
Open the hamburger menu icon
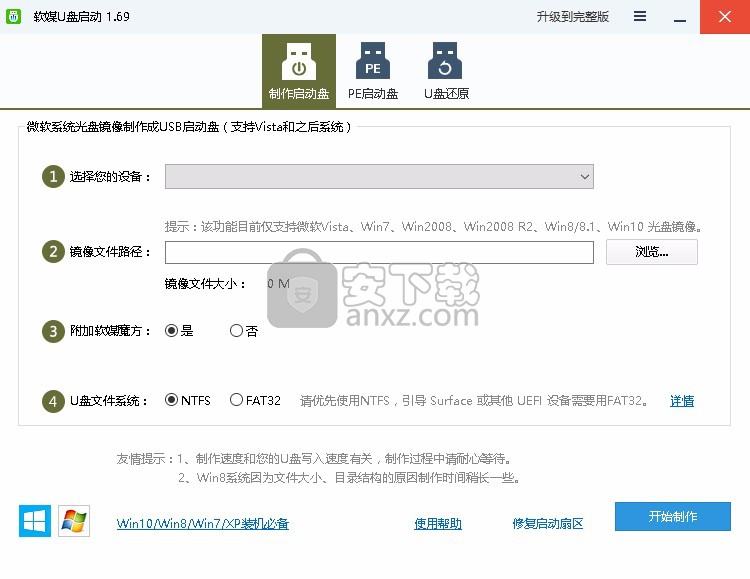coord(640,16)
